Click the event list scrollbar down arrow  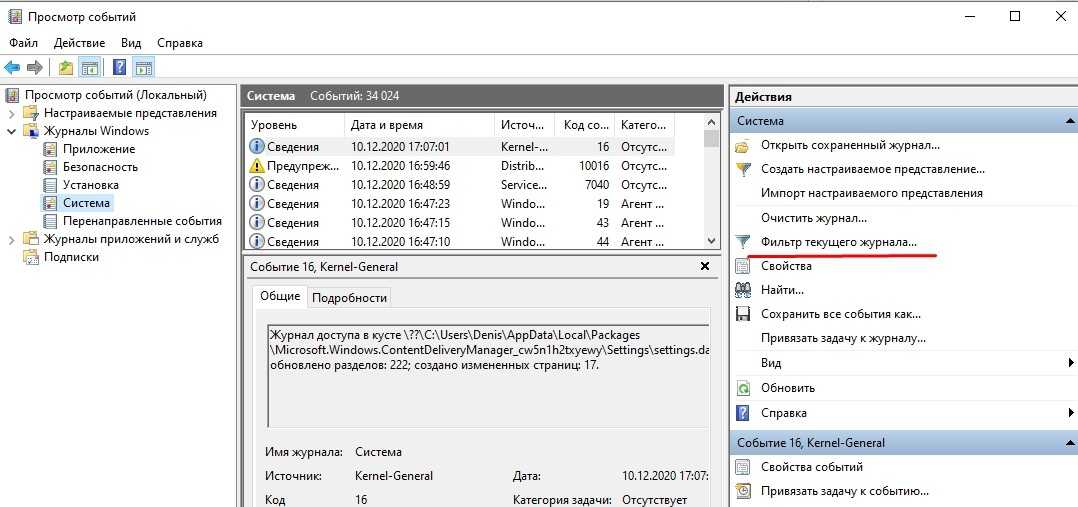pyautogui.click(x=711, y=241)
